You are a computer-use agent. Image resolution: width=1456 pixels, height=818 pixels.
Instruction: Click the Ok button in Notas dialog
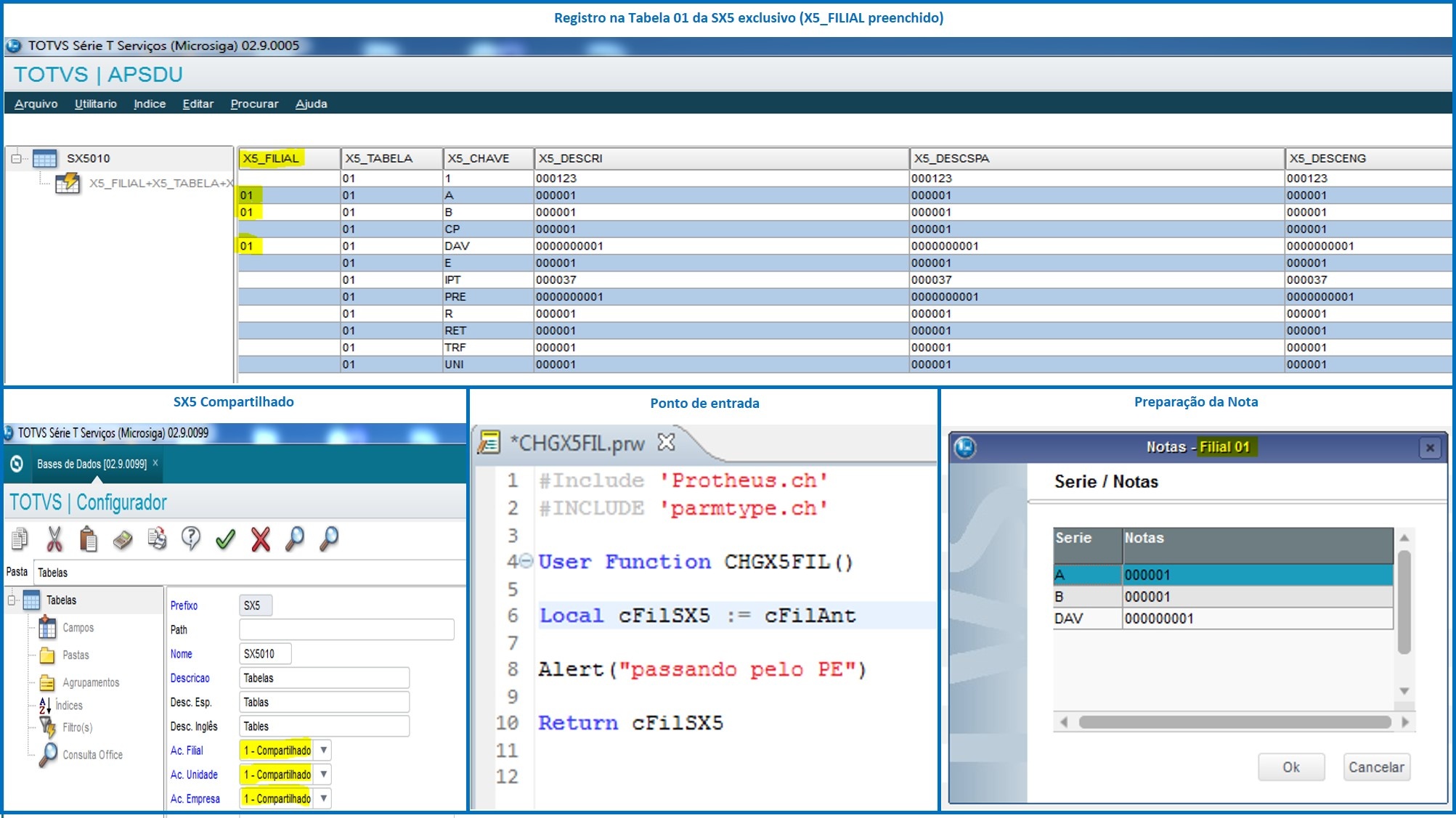pos(1290,767)
